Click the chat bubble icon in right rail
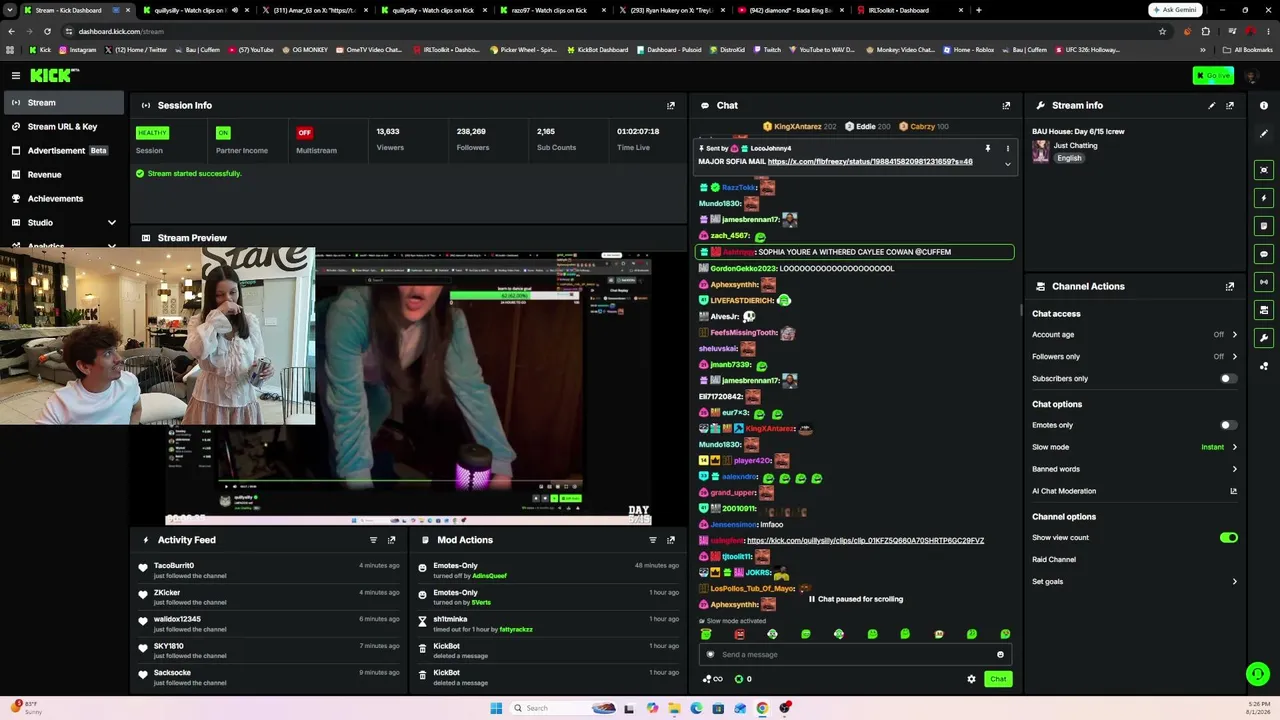The width and height of the screenshot is (1280, 720). point(1264,254)
